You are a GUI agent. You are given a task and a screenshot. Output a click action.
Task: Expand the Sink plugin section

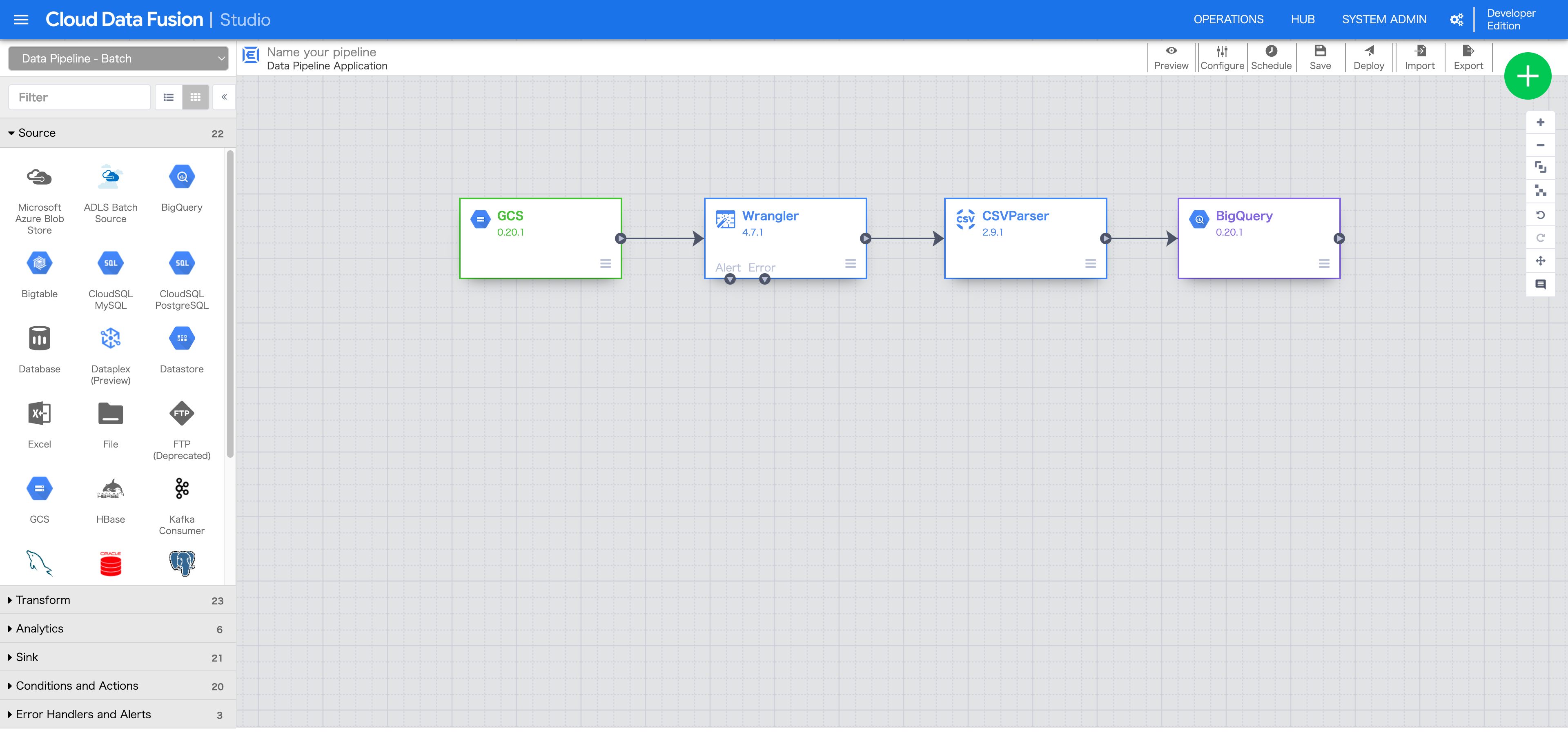(x=118, y=657)
